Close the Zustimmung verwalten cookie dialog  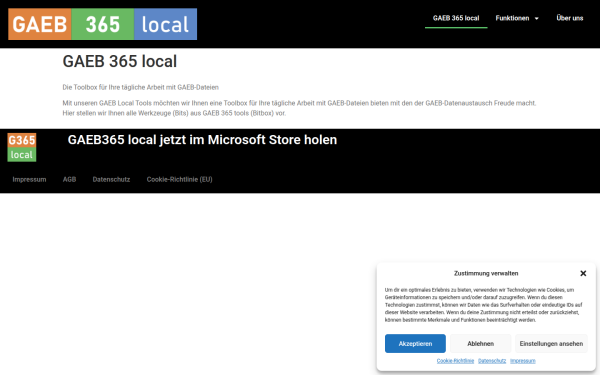point(583,273)
